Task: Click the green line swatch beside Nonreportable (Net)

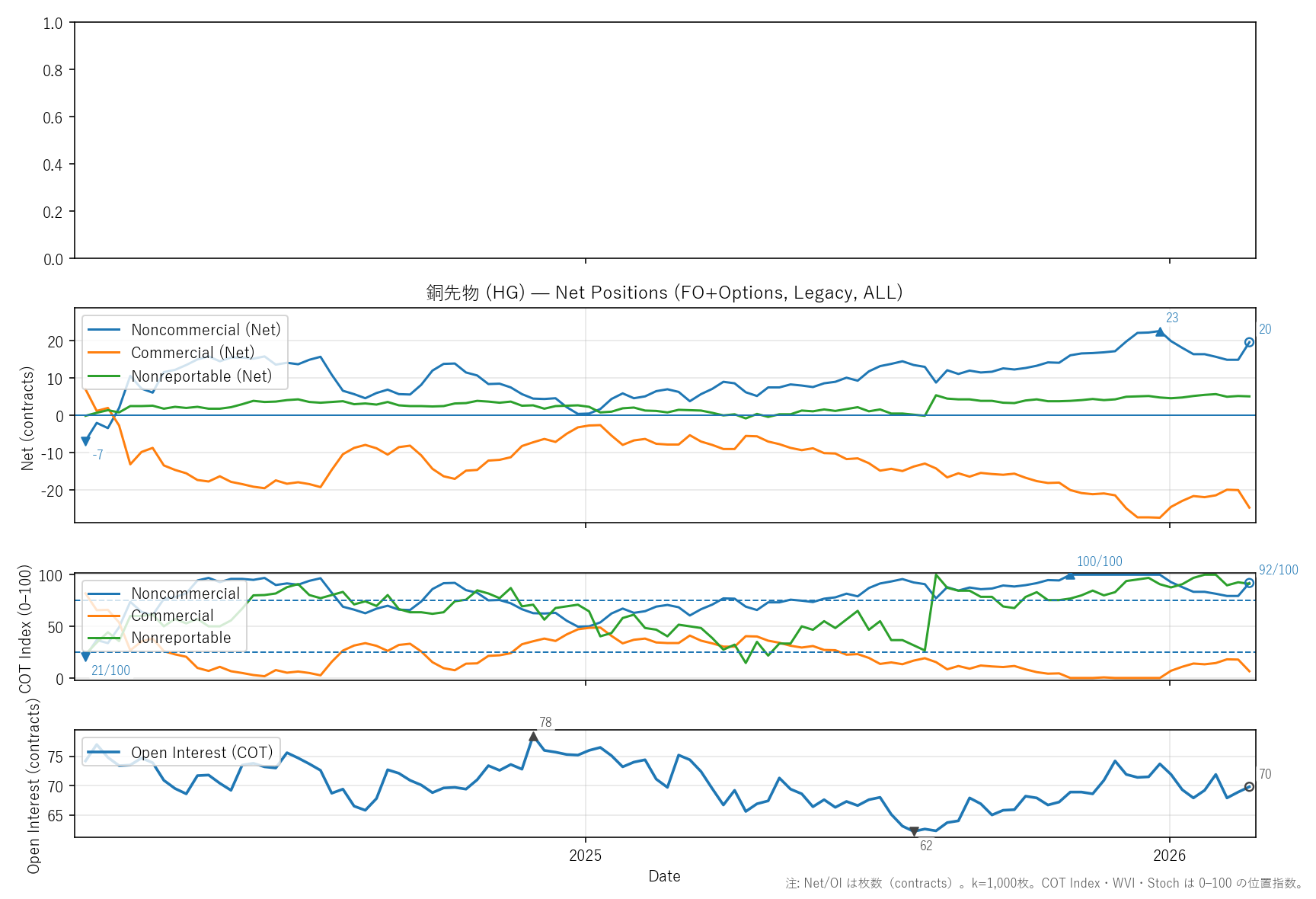Action: coord(104,376)
